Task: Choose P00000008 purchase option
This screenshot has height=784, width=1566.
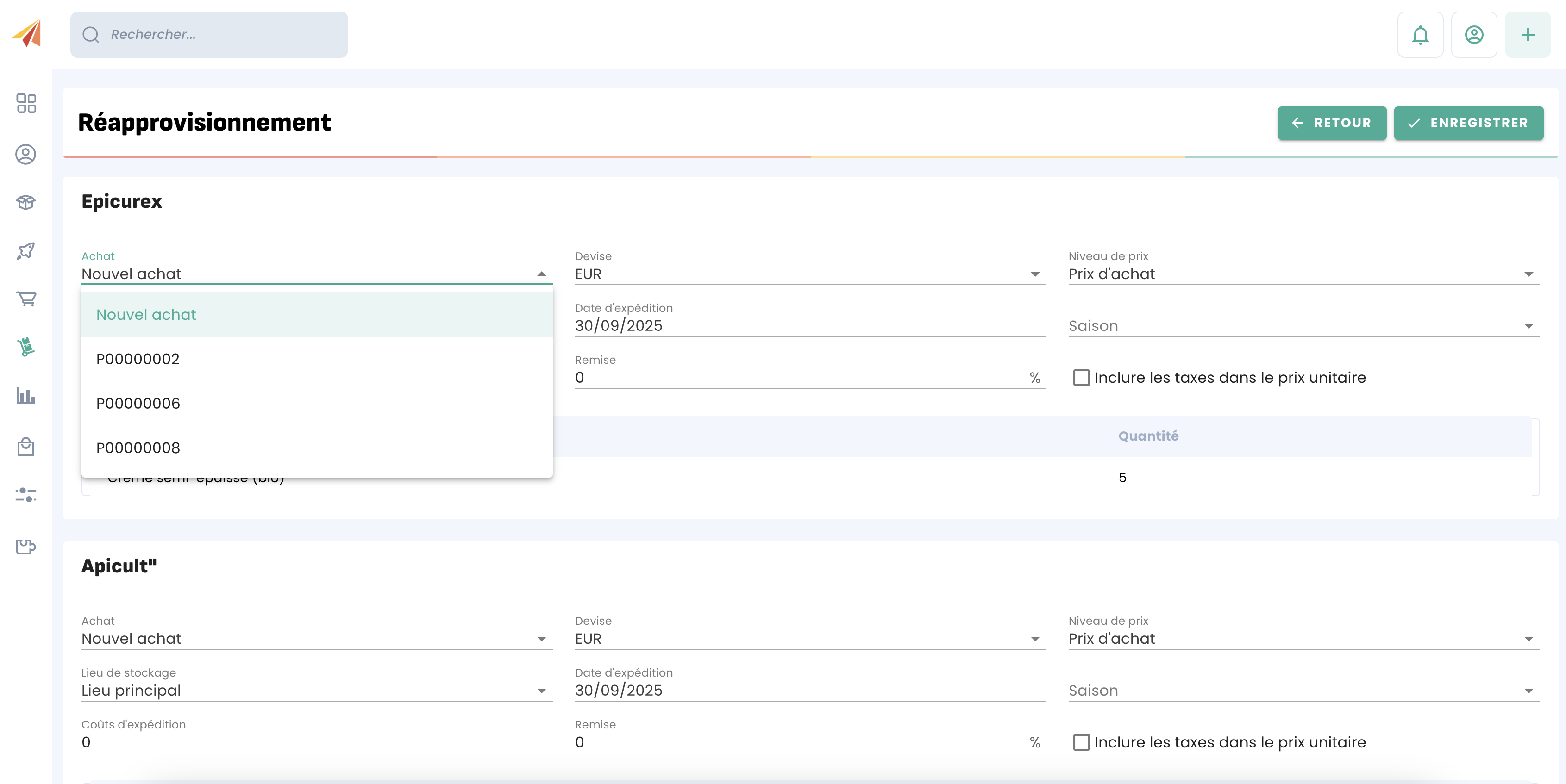Action: (138, 448)
